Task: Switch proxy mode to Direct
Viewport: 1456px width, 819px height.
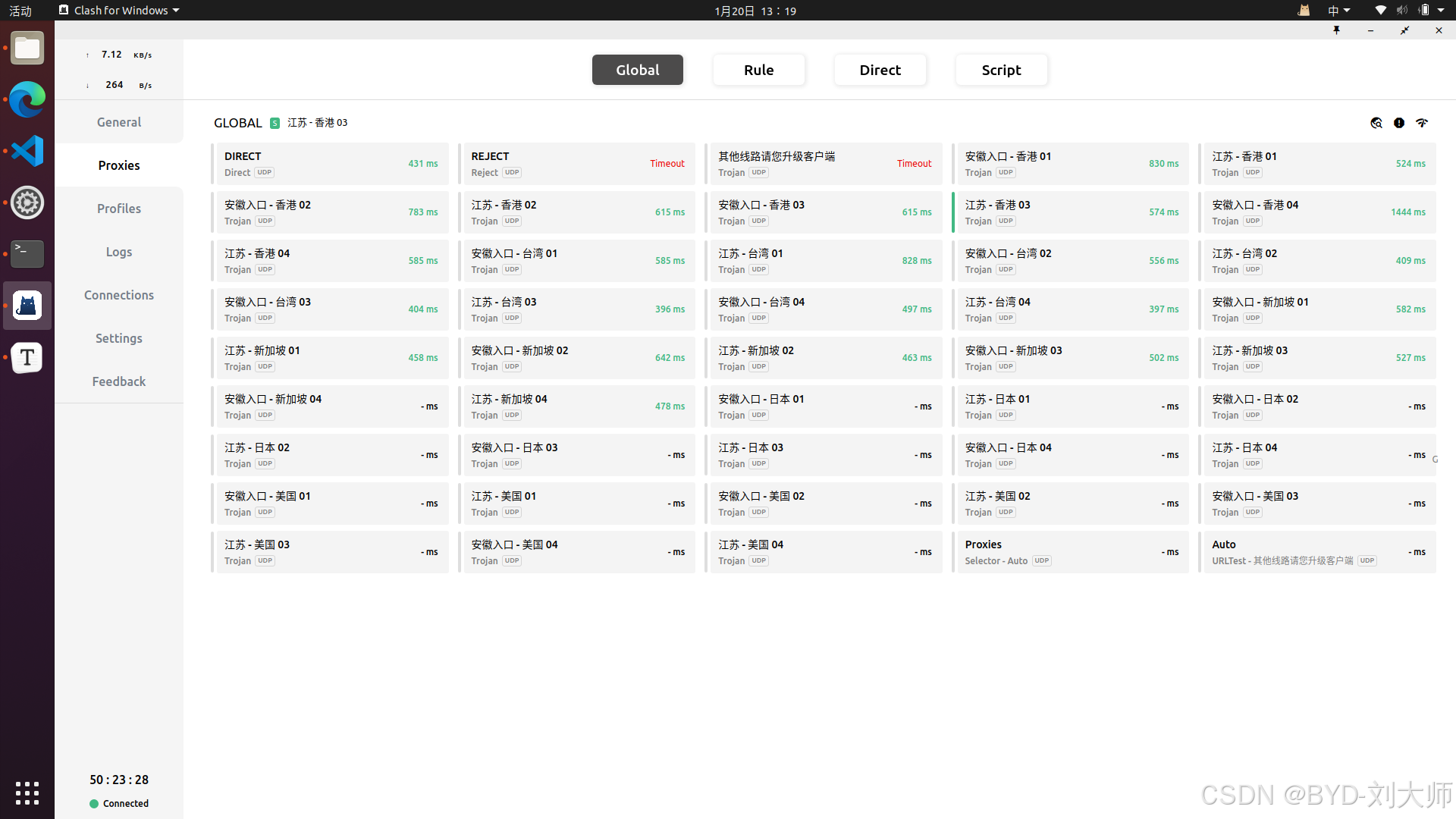Action: [x=880, y=70]
